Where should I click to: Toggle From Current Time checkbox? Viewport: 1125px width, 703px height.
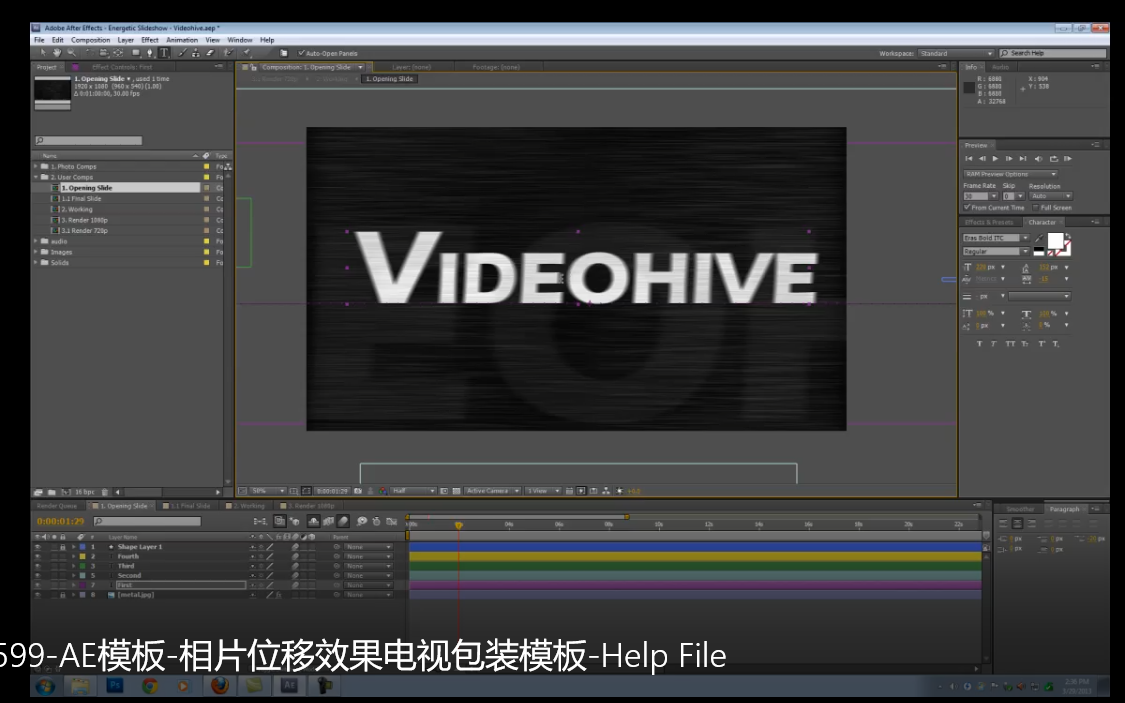[966, 207]
